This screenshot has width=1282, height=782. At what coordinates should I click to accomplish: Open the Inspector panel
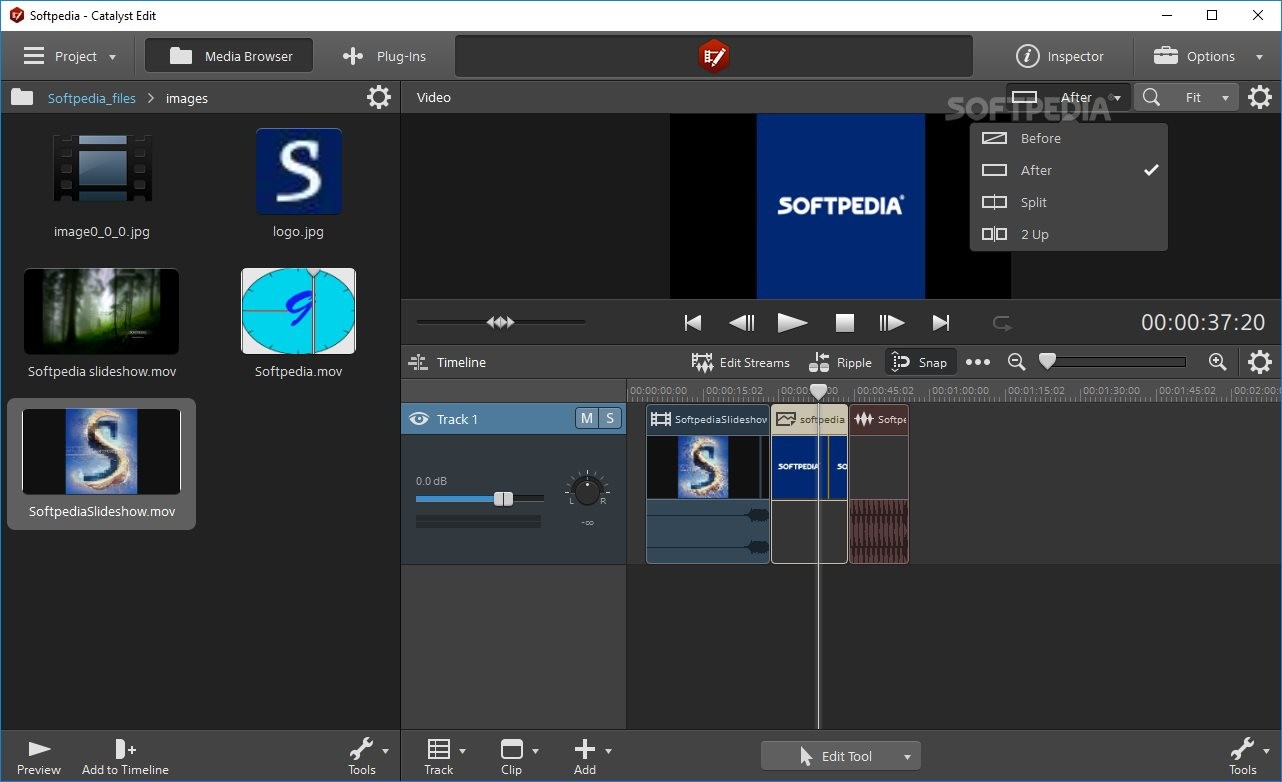coord(1060,57)
